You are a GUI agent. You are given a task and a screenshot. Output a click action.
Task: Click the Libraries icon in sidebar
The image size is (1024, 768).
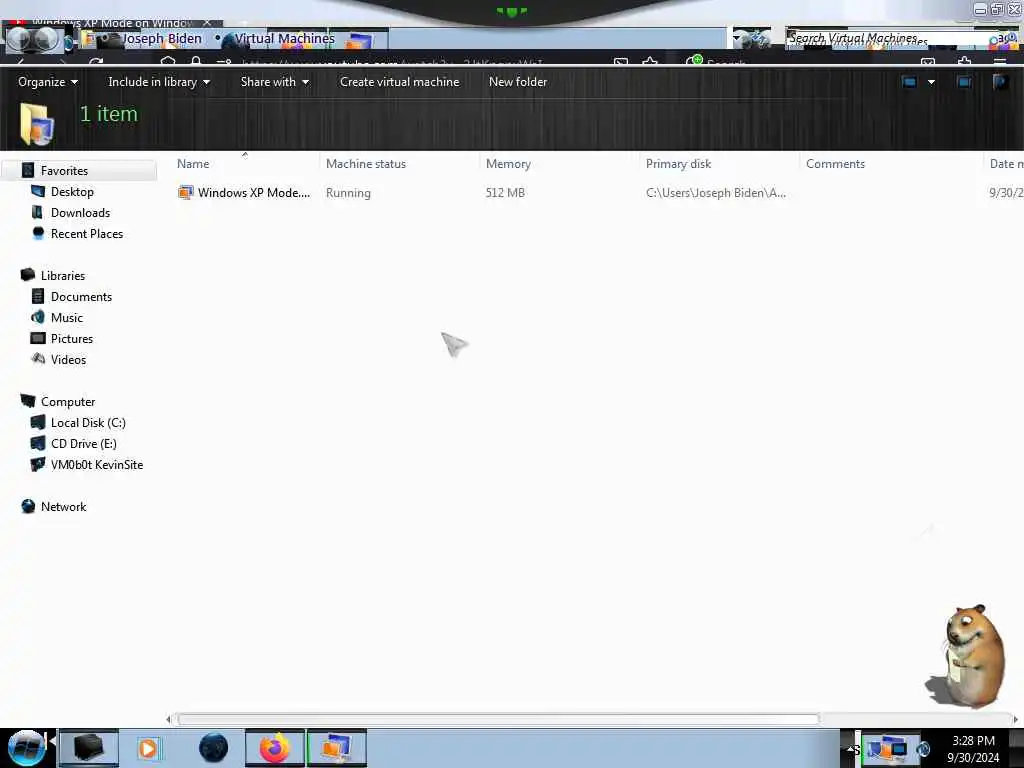27,275
